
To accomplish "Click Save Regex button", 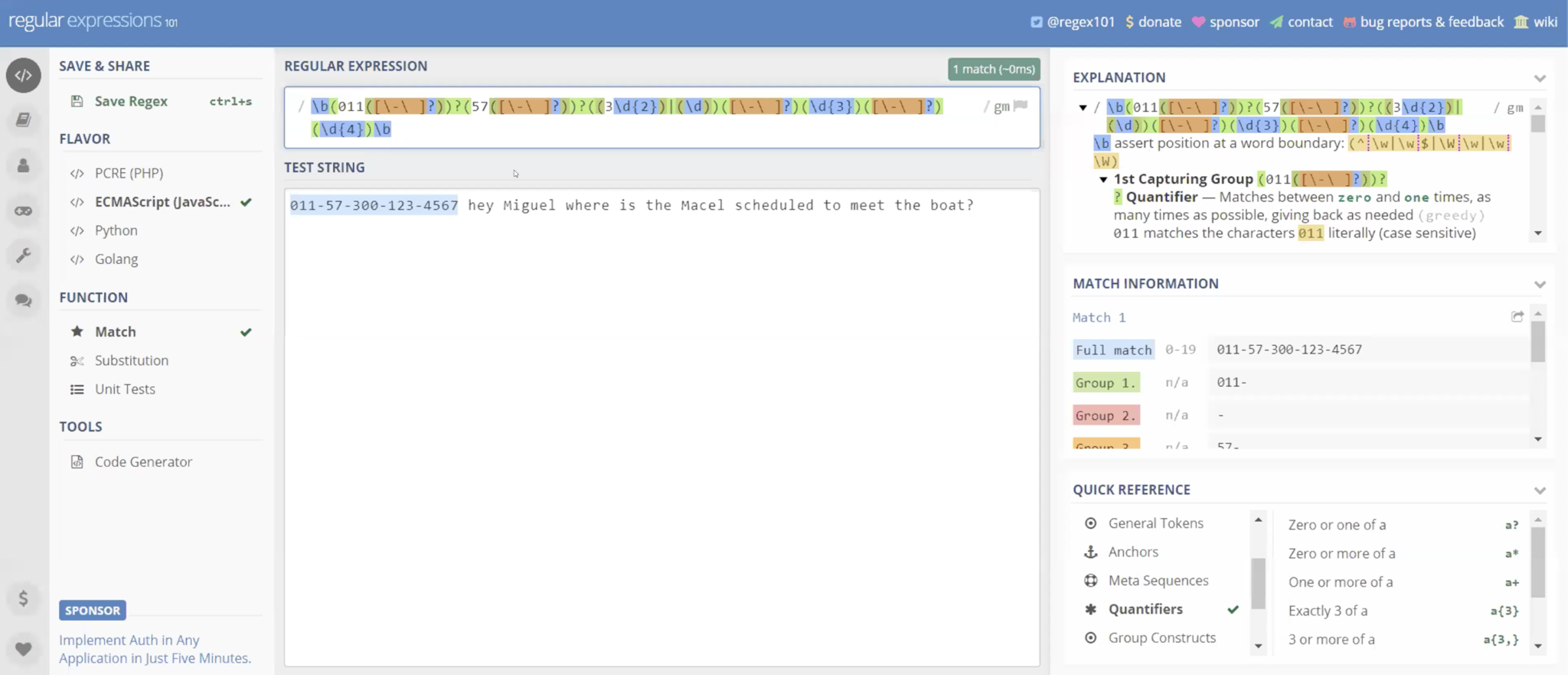I will (131, 101).
